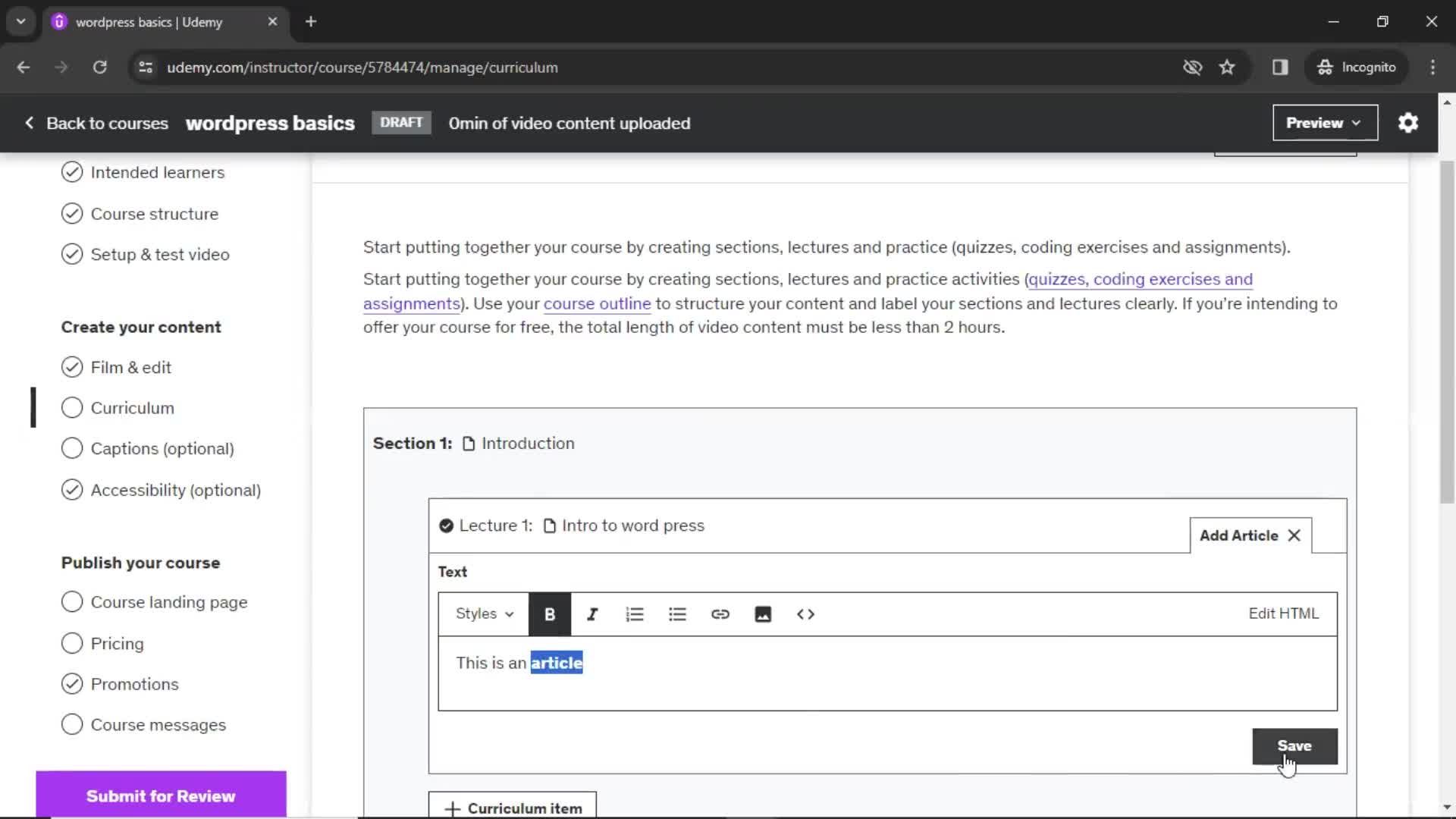Screen dimensions: 1456x819
Task: Click the Introduction section document icon
Action: tap(469, 444)
